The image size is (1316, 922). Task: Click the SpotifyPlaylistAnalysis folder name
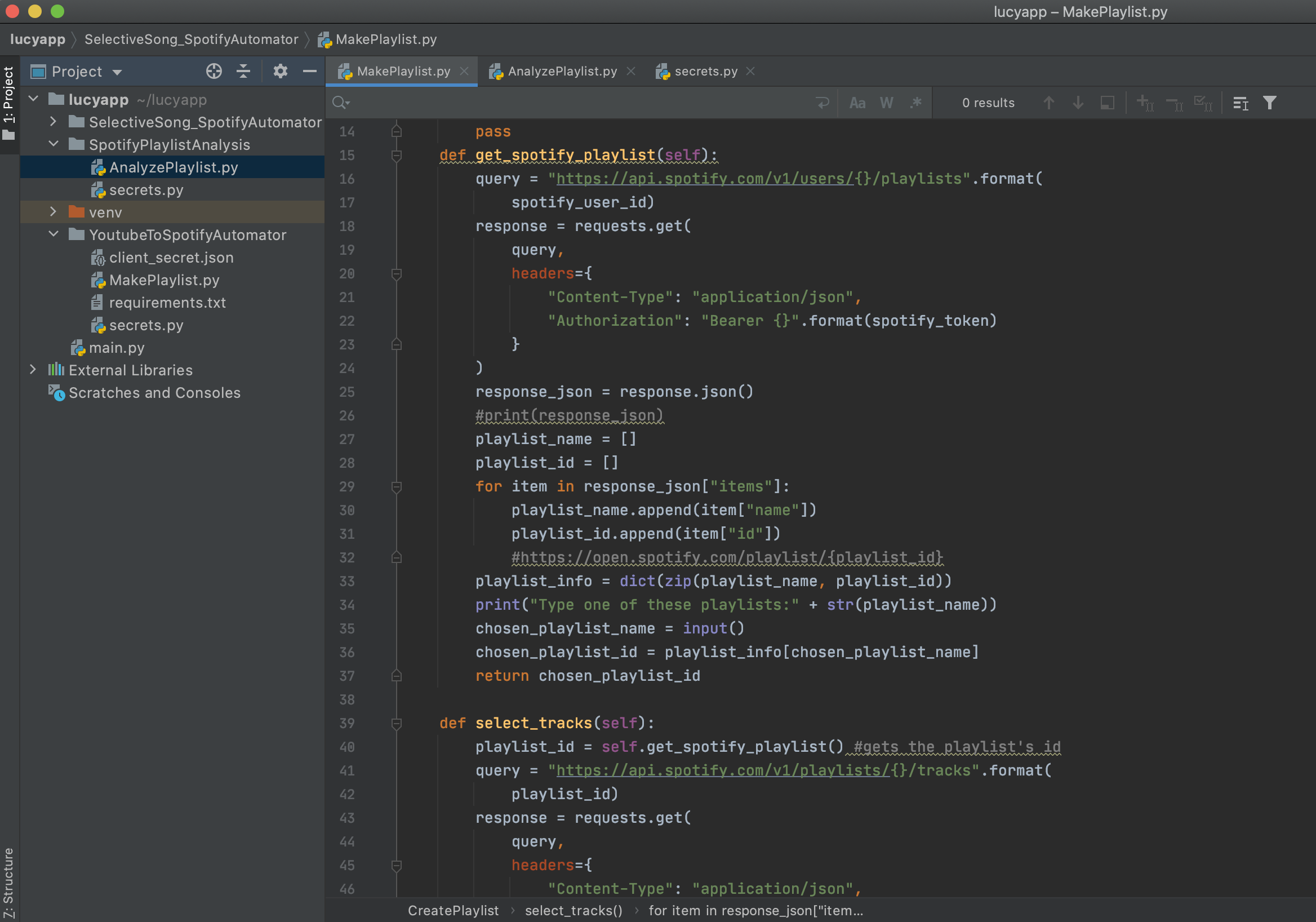click(170, 144)
